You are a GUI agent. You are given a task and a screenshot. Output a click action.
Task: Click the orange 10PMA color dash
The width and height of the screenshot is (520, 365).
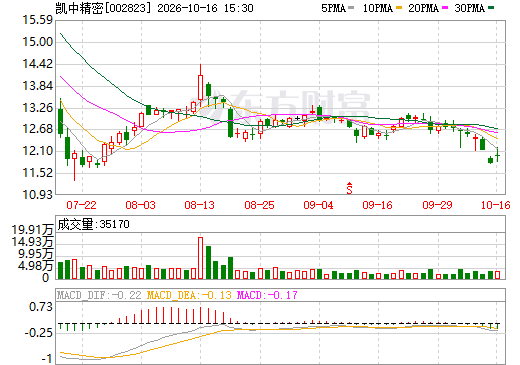pos(399,7)
